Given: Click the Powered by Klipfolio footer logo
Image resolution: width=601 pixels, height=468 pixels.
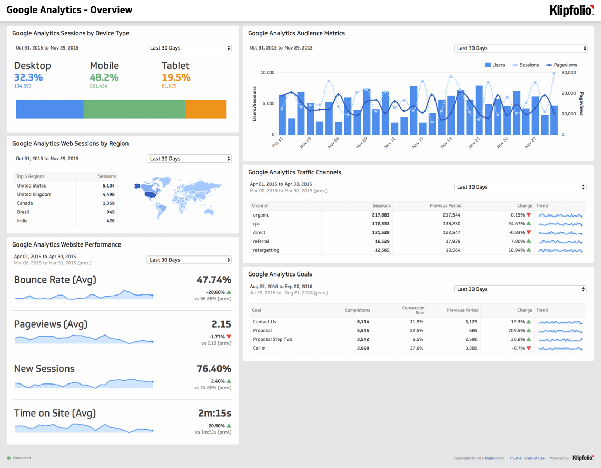Looking at the screenshot, I should pyautogui.click(x=583, y=458).
